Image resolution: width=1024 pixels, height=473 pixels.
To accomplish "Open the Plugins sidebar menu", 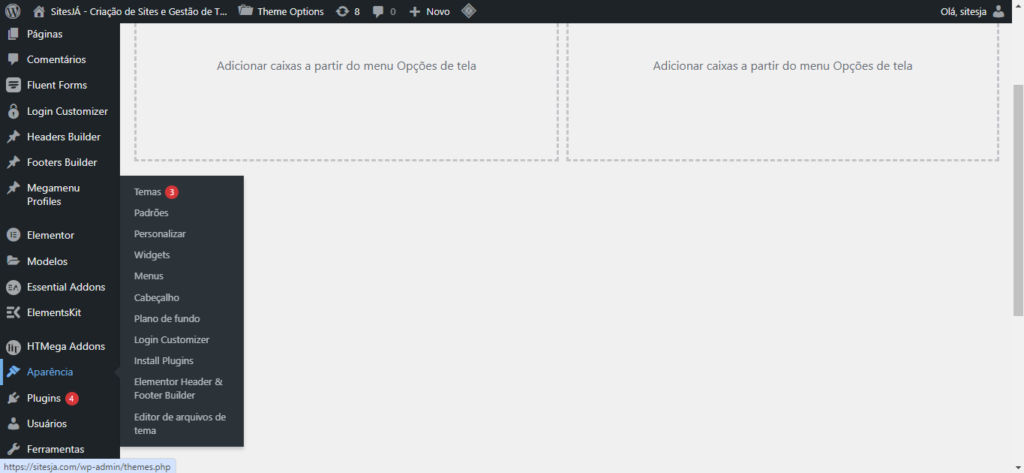I will click(44, 398).
